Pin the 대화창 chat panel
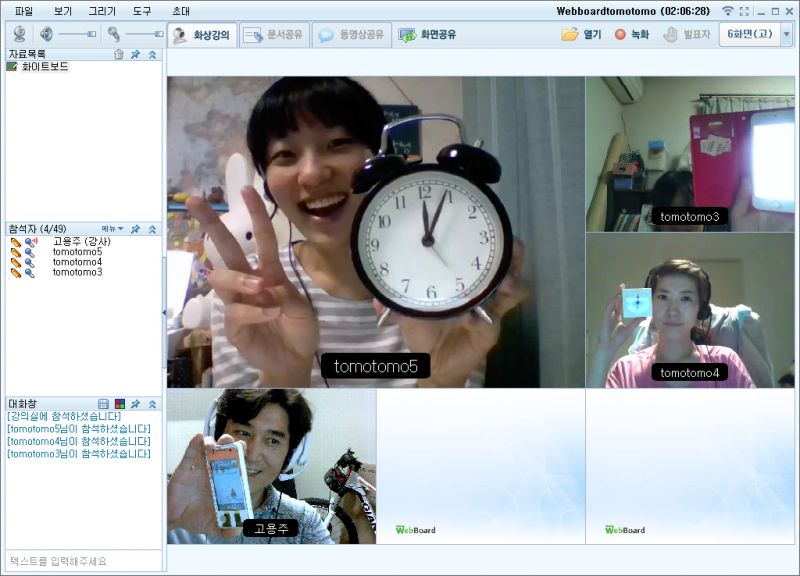800x576 pixels. tap(135, 404)
